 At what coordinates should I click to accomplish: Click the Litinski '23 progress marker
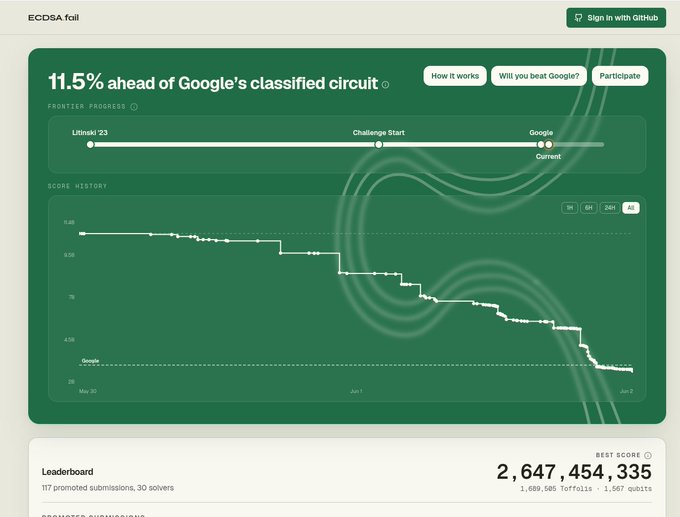click(90, 144)
